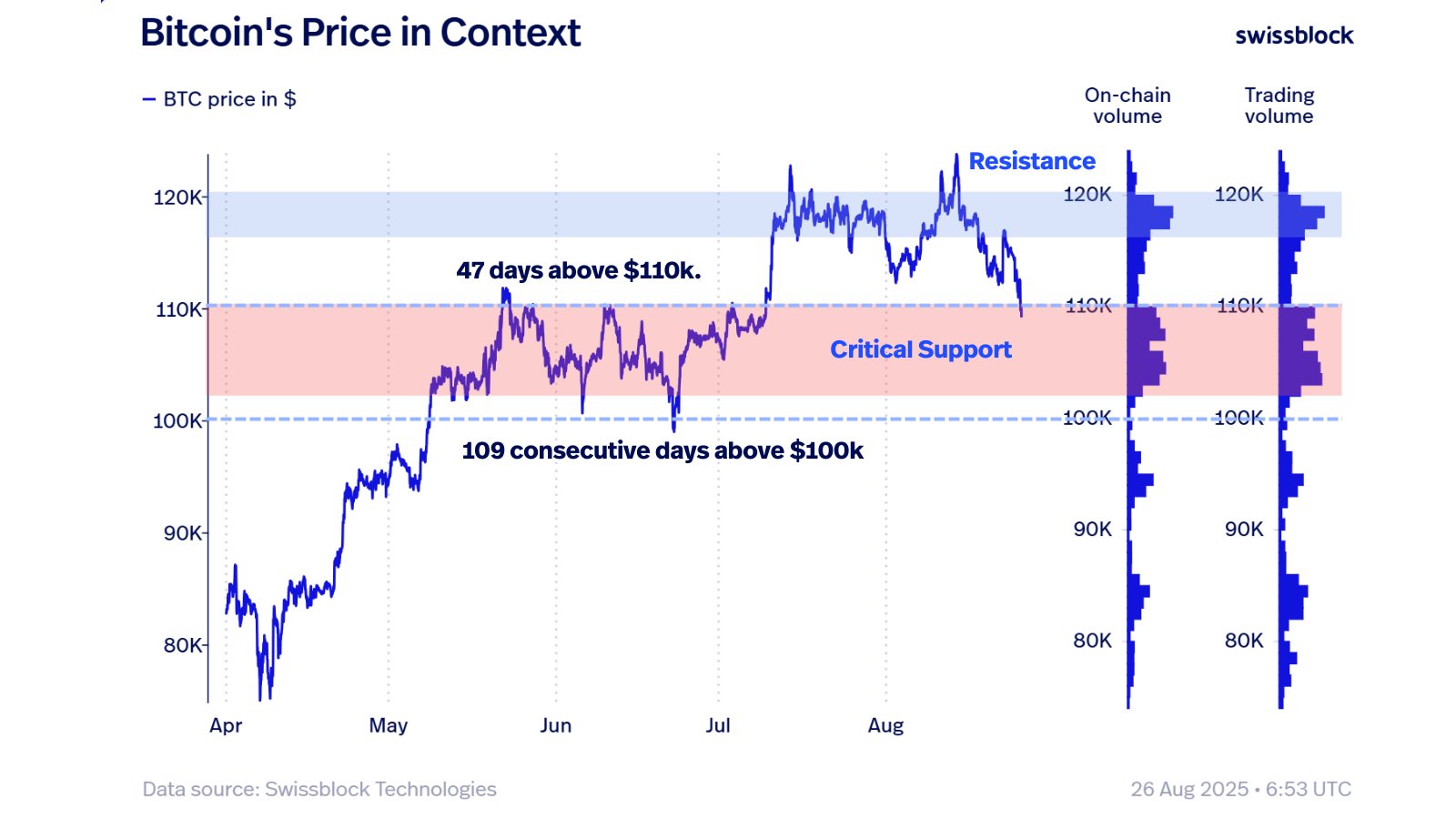
Task: Click the Apr tick on the time axis
Action: [226, 725]
